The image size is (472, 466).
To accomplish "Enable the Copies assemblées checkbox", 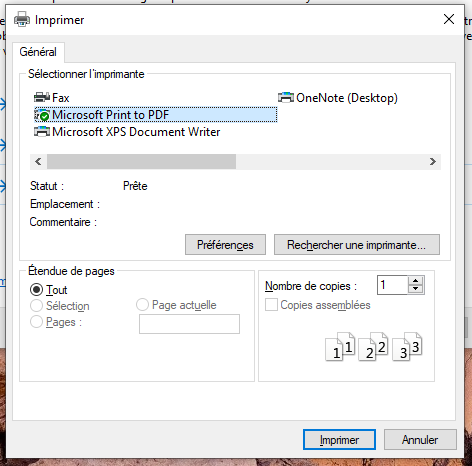I will (x=271, y=305).
